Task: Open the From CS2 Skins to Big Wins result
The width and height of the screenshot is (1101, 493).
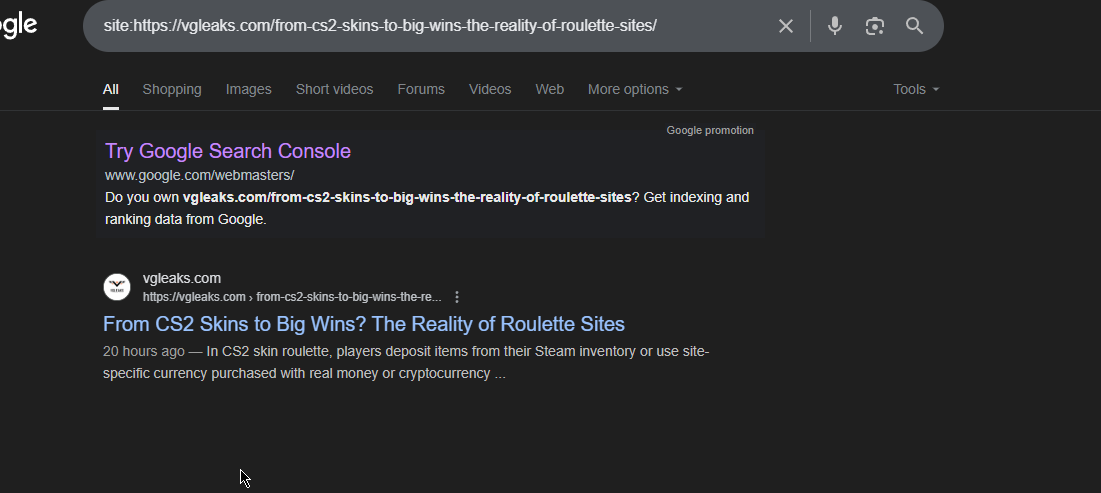Action: pos(364,324)
